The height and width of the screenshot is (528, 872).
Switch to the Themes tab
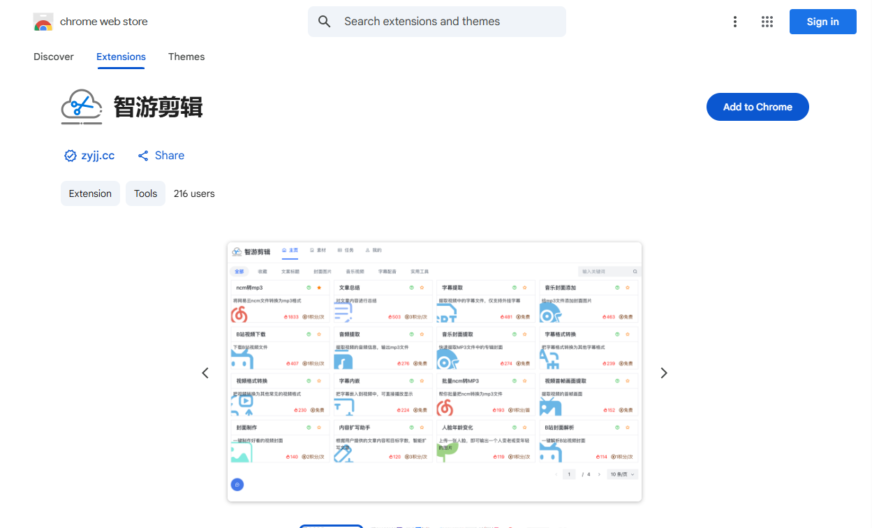pyautogui.click(x=186, y=57)
